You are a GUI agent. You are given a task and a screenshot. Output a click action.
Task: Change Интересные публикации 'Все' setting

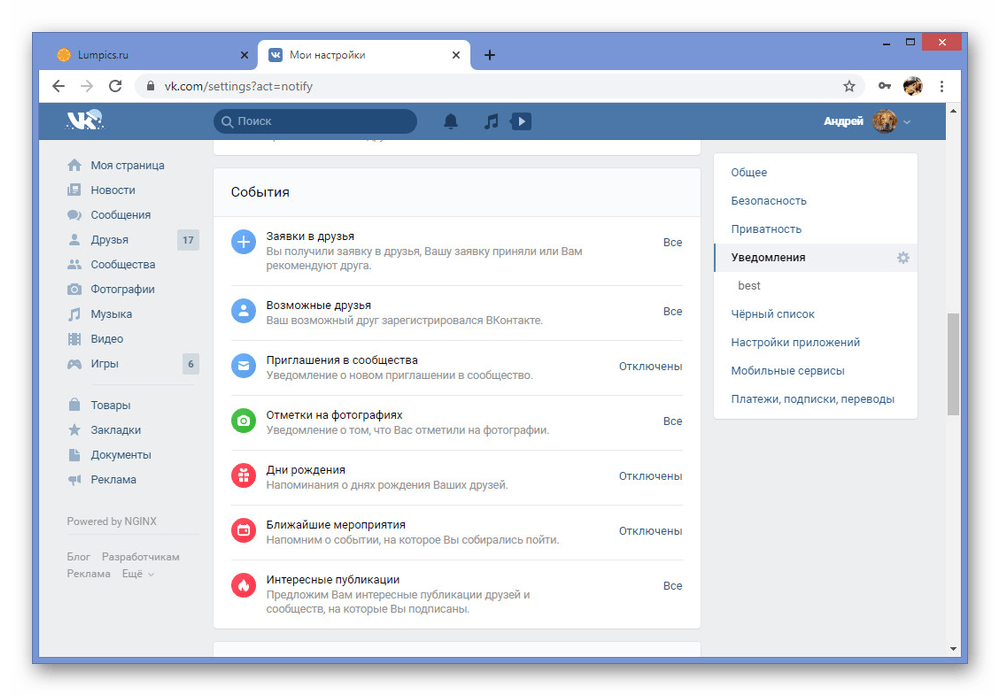pos(672,586)
